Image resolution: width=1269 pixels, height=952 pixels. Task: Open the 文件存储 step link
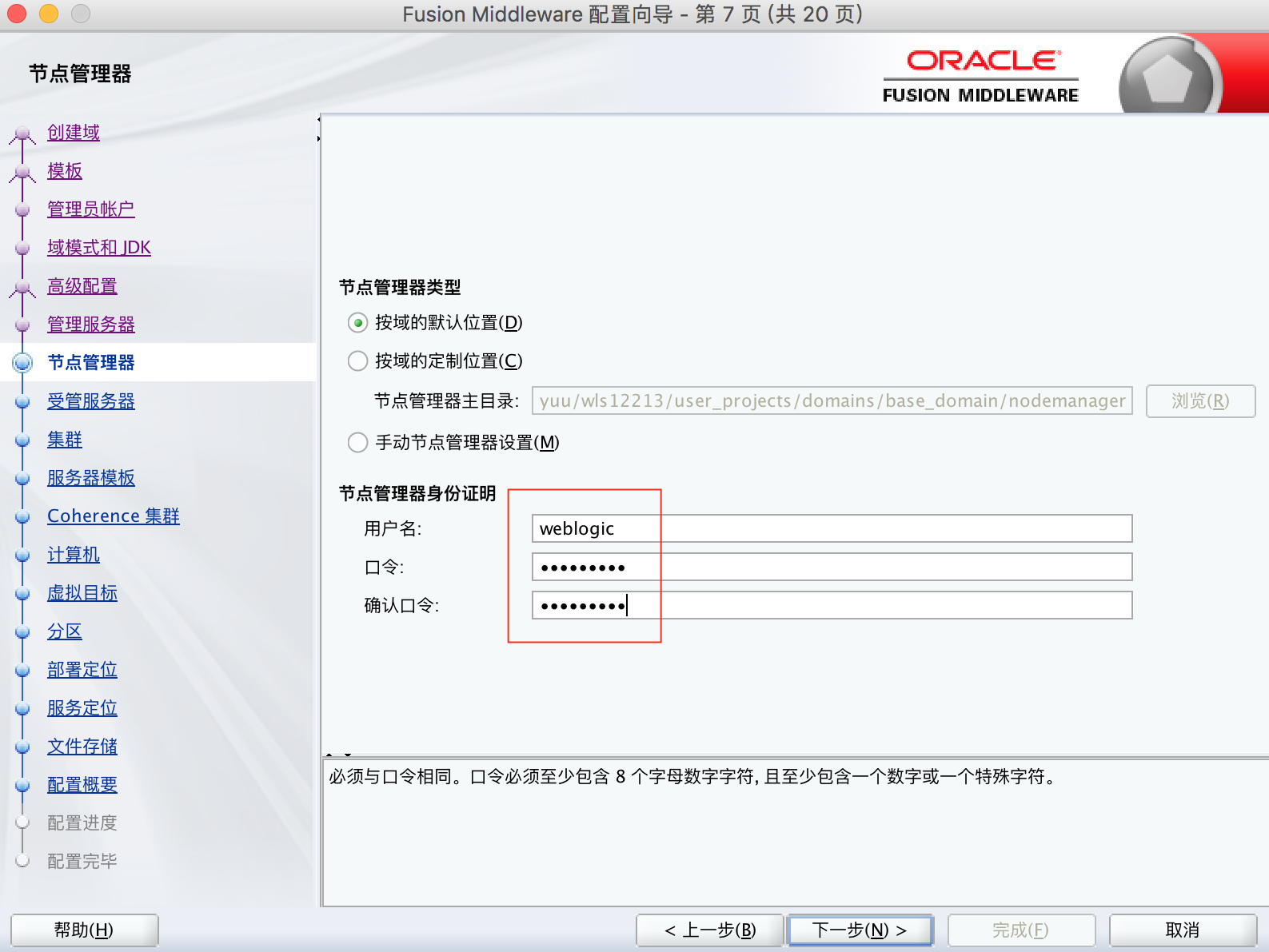[82, 747]
